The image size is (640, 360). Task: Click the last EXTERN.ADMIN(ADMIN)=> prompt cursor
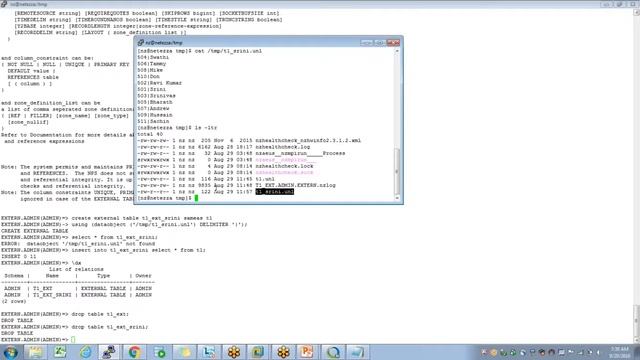click(x=73, y=340)
